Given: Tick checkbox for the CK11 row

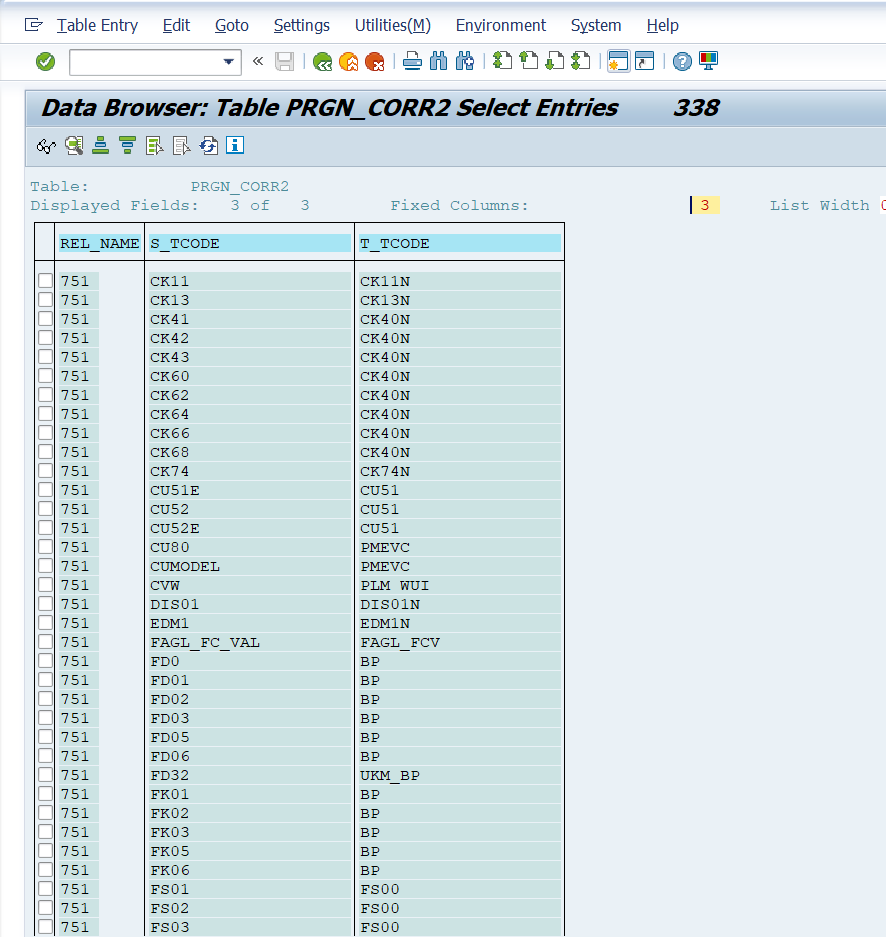Looking at the screenshot, I should point(45,280).
